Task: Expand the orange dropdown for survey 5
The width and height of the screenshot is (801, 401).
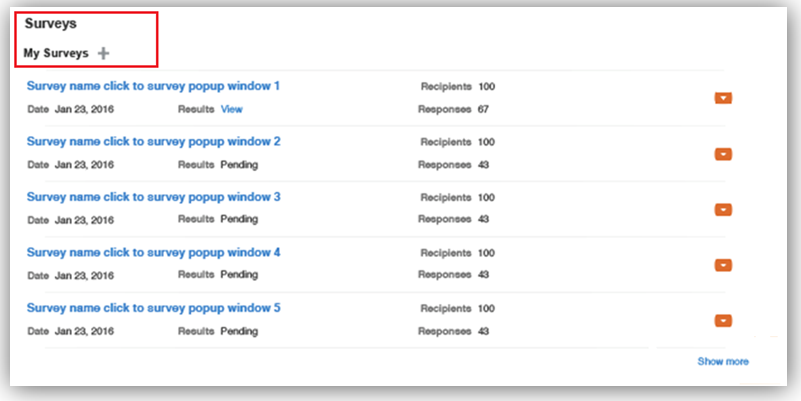Action: pyautogui.click(x=724, y=321)
